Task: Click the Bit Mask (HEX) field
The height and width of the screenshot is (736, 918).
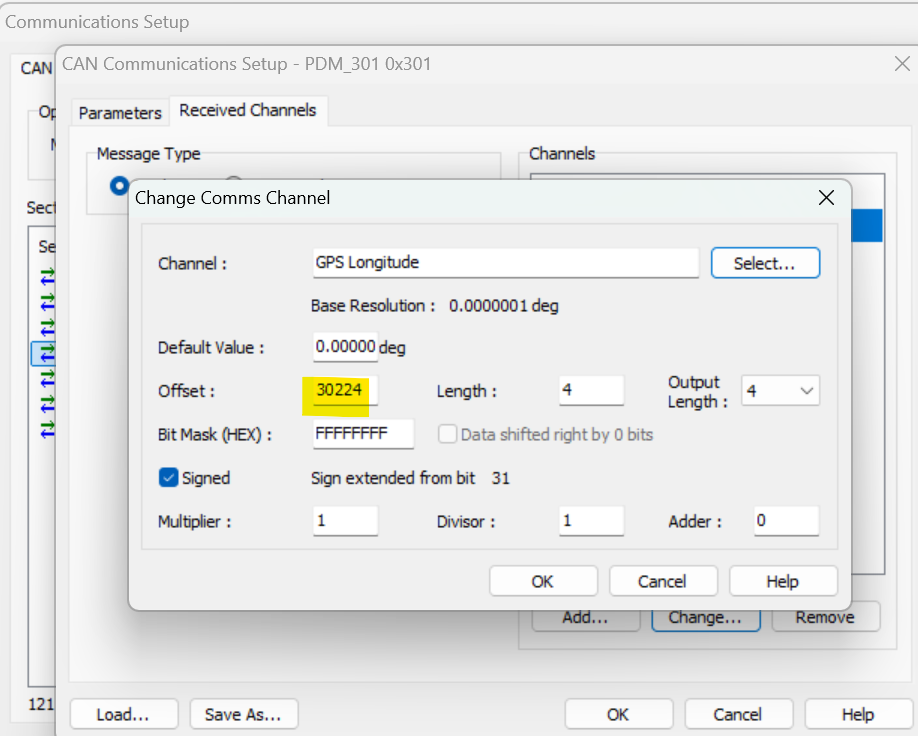Action: click(363, 434)
